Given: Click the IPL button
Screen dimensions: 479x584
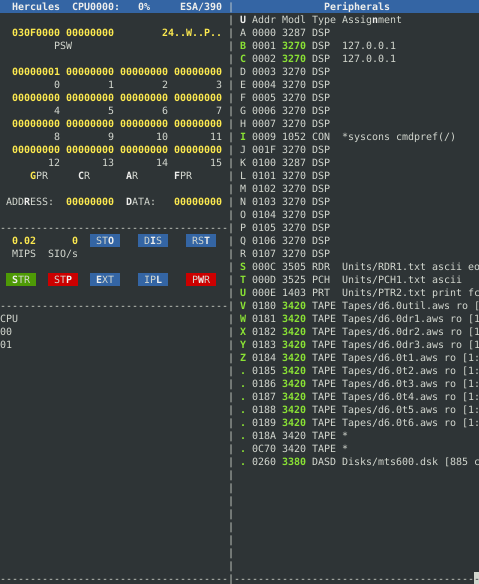Looking at the screenshot, I should [153, 279].
